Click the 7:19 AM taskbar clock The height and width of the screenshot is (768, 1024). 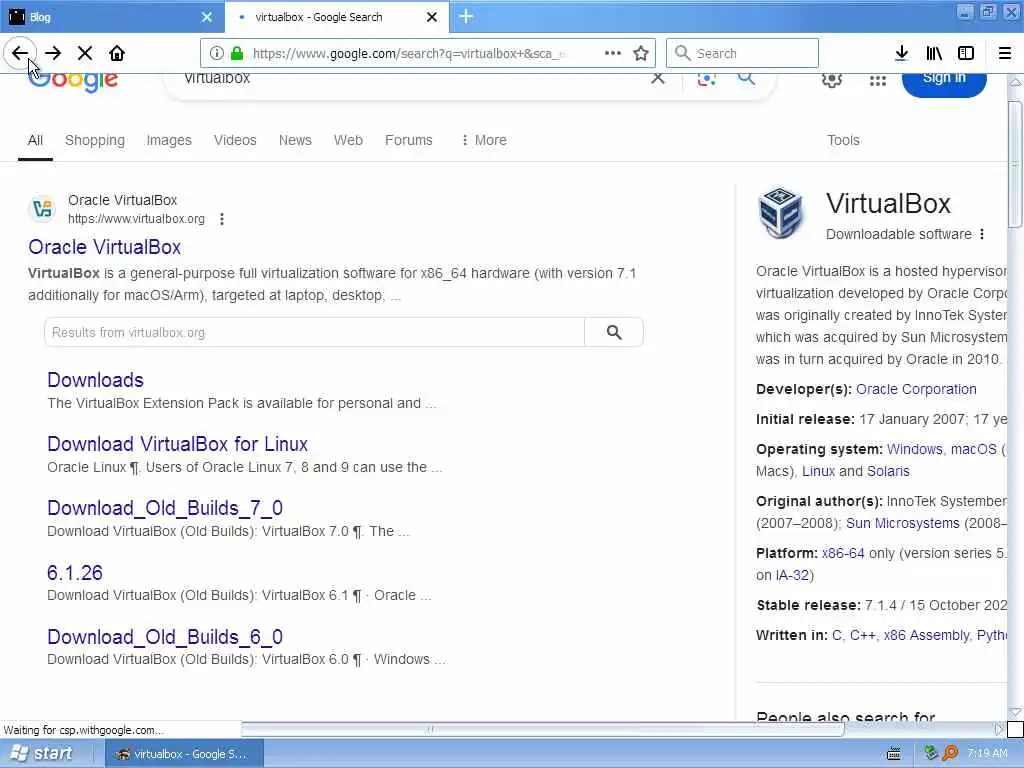[x=987, y=754]
